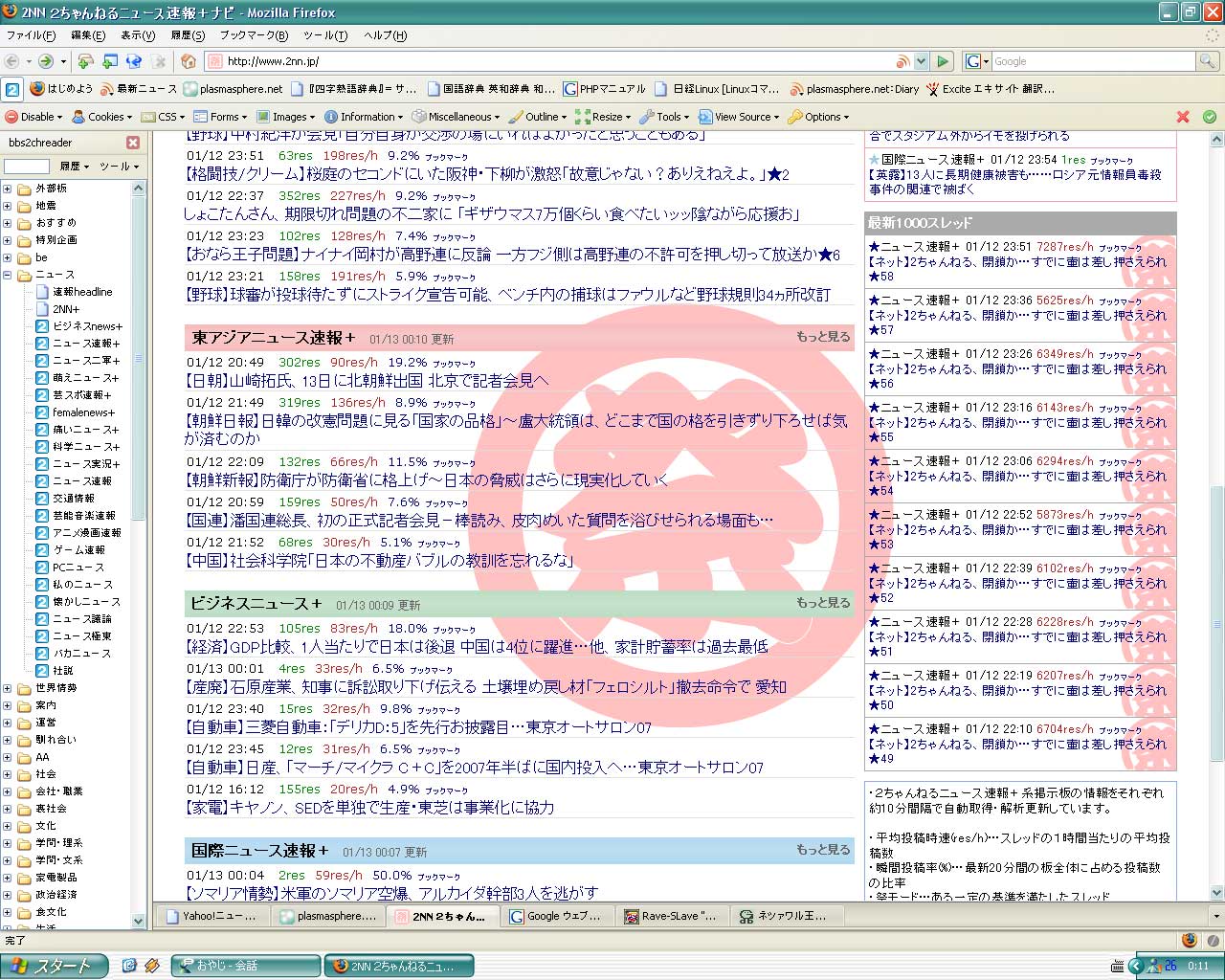Open the はじめよう Firefox bookmark
This screenshot has width=1225, height=980.
coord(62,89)
